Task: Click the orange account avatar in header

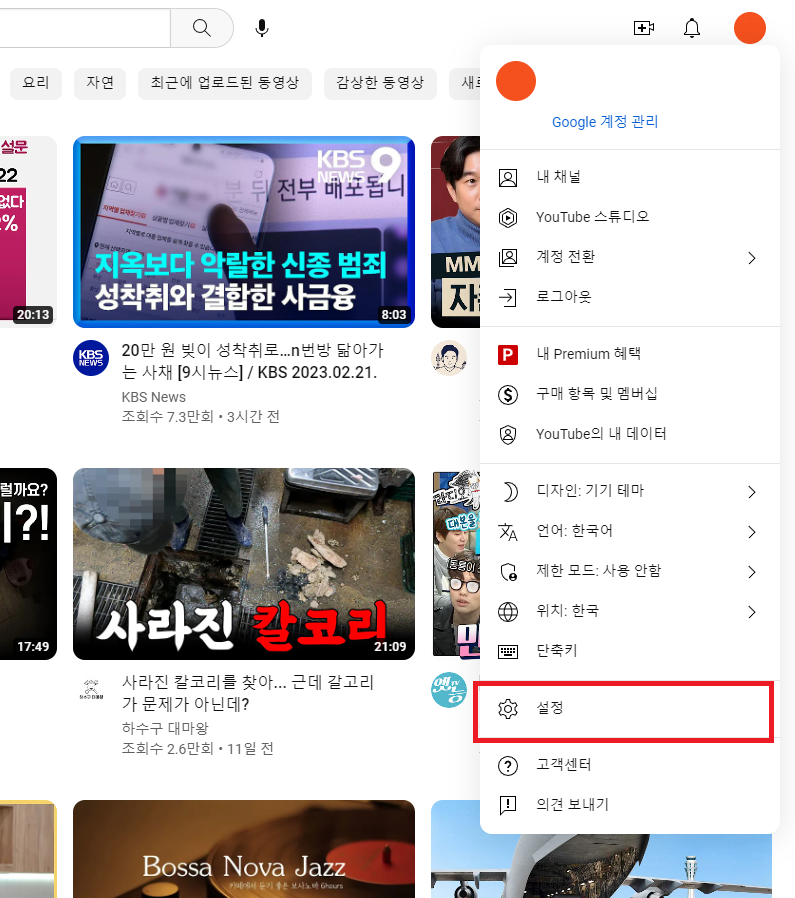Action: (750, 27)
